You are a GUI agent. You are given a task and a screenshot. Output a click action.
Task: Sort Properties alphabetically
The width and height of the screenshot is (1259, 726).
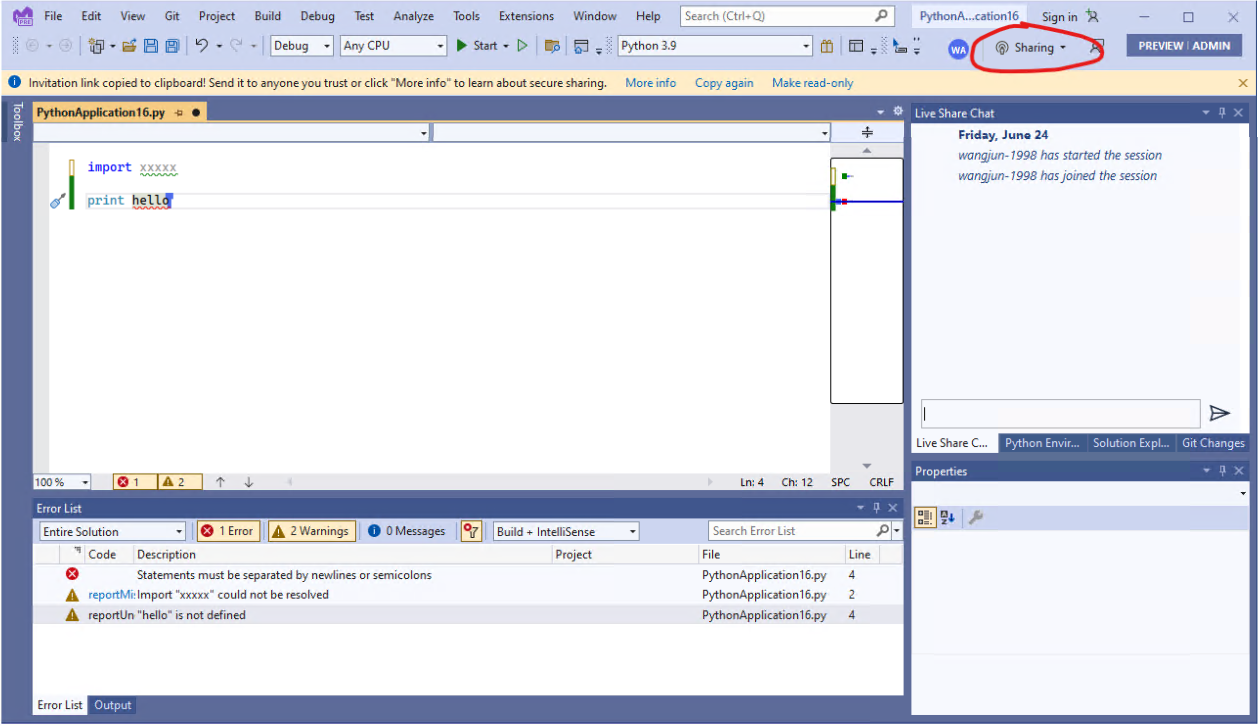click(946, 516)
